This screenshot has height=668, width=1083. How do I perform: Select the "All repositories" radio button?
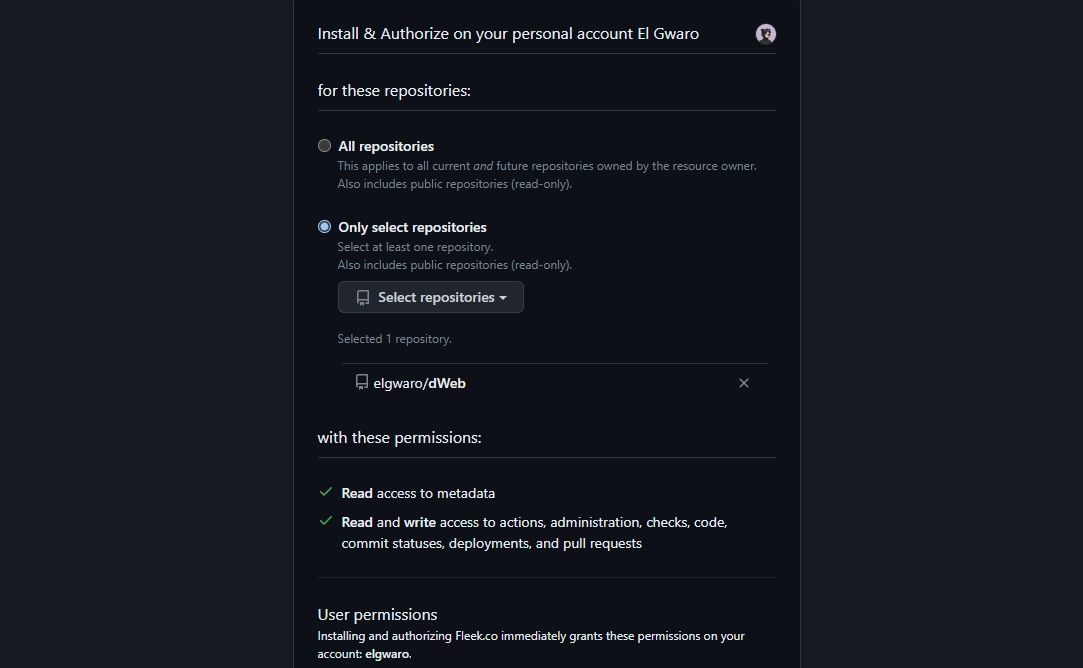point(324,145)
